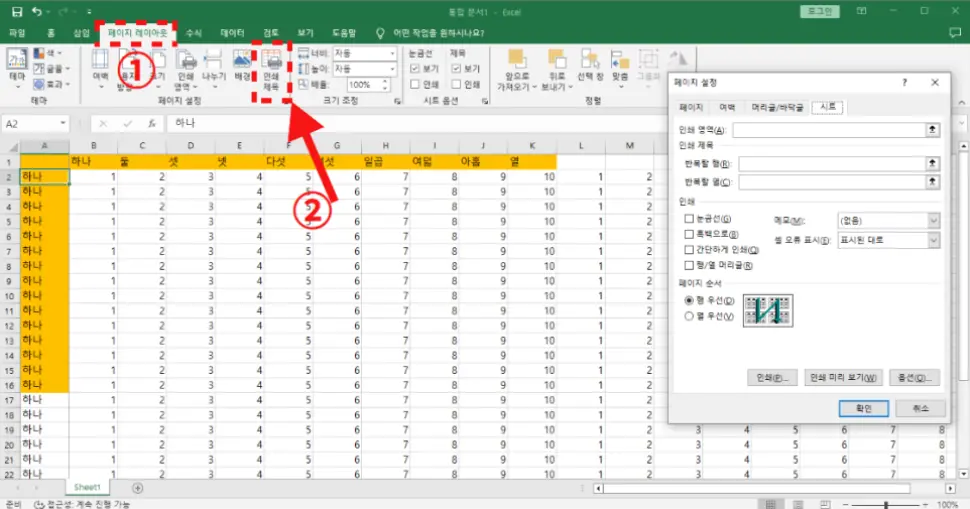Viewport: 970px width, 509px height.
Task: Click the Save icon in quick access toolbar
Action: [16, 12]
